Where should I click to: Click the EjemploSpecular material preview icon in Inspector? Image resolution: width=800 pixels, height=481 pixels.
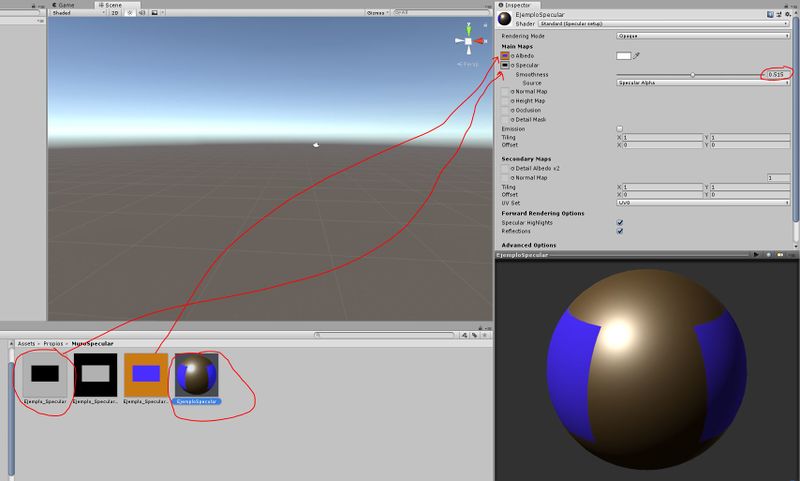505,19
